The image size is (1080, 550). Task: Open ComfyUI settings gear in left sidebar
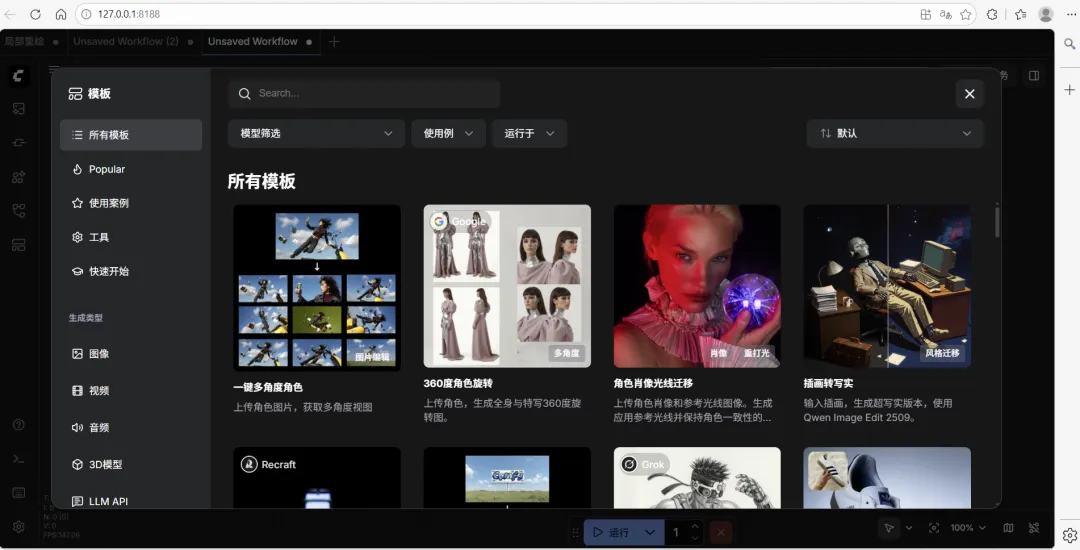(x=19, y=527)
